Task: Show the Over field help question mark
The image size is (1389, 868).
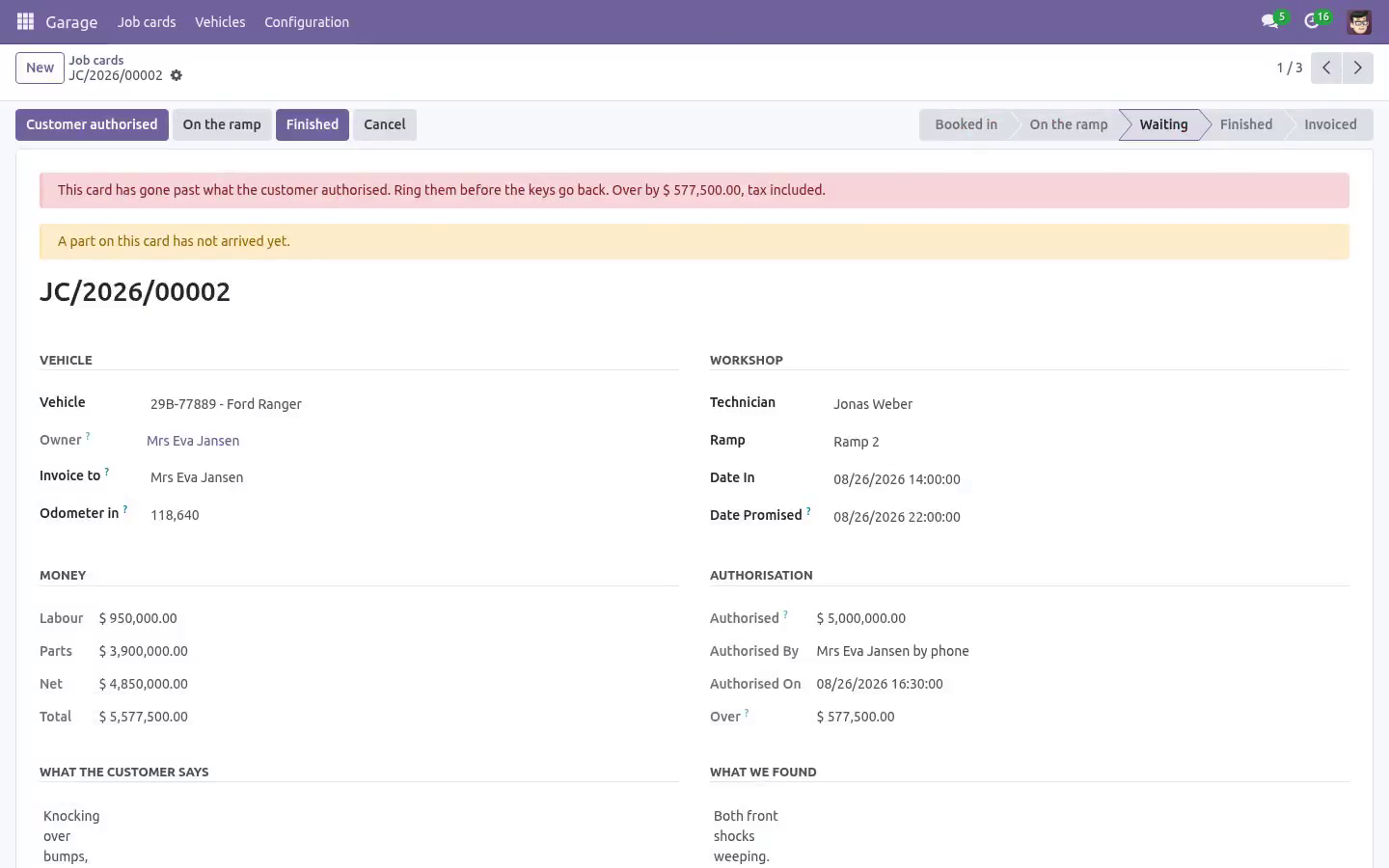Action: [x=747, y=713]
